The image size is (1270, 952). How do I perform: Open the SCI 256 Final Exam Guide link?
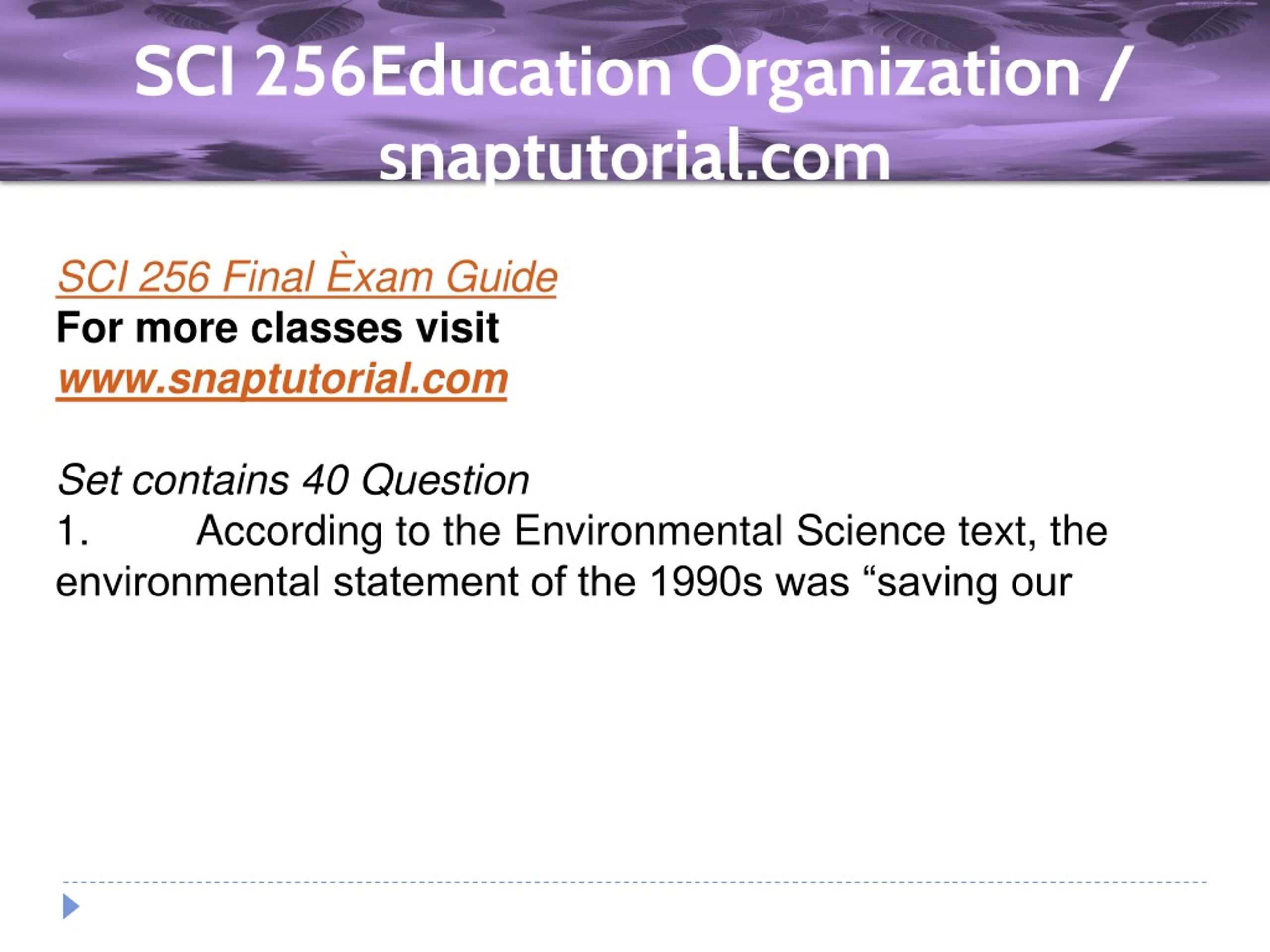pos(307,278)
